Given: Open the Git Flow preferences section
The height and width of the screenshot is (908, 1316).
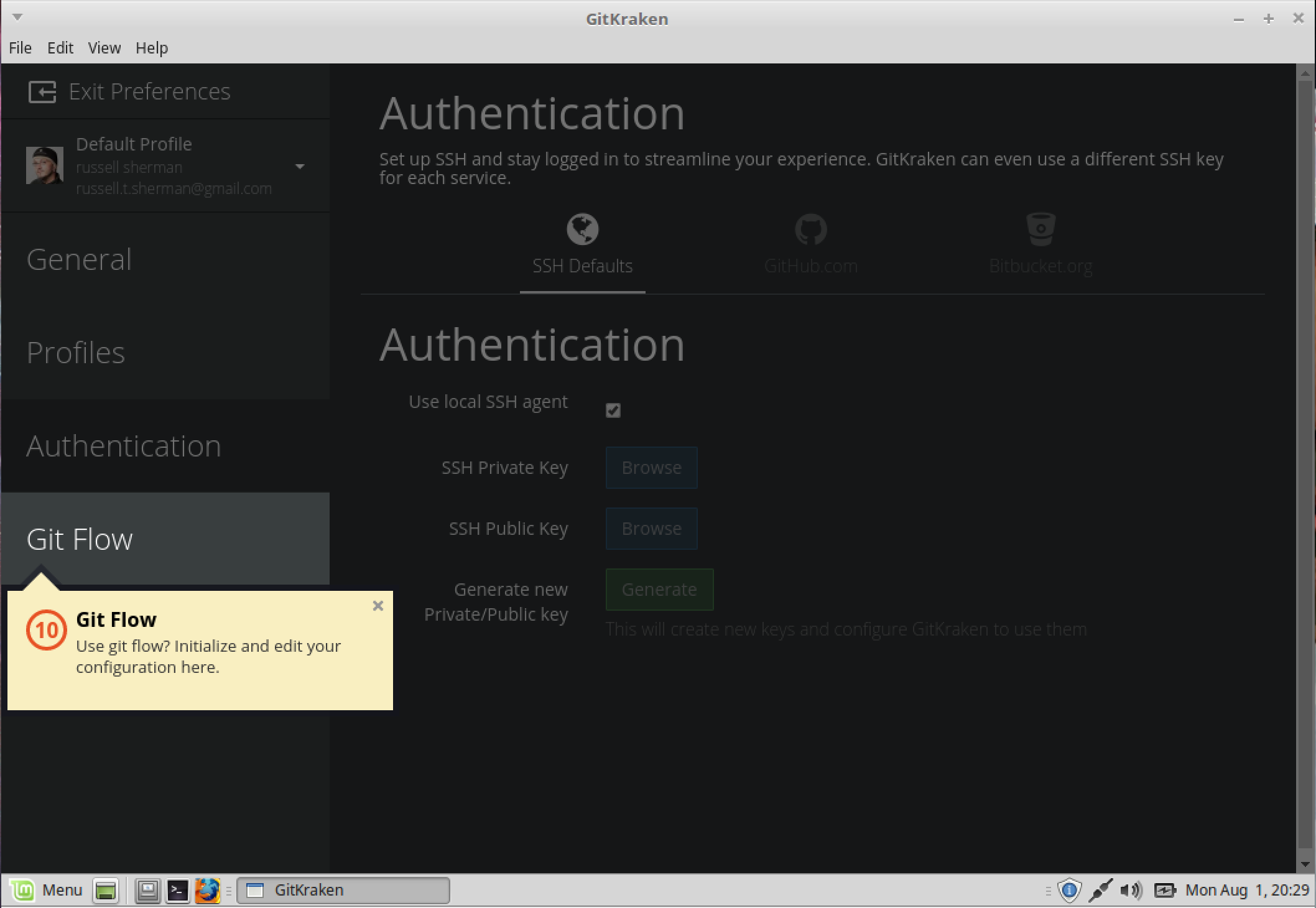Looking at the screenshot, I should pos(165,539).
